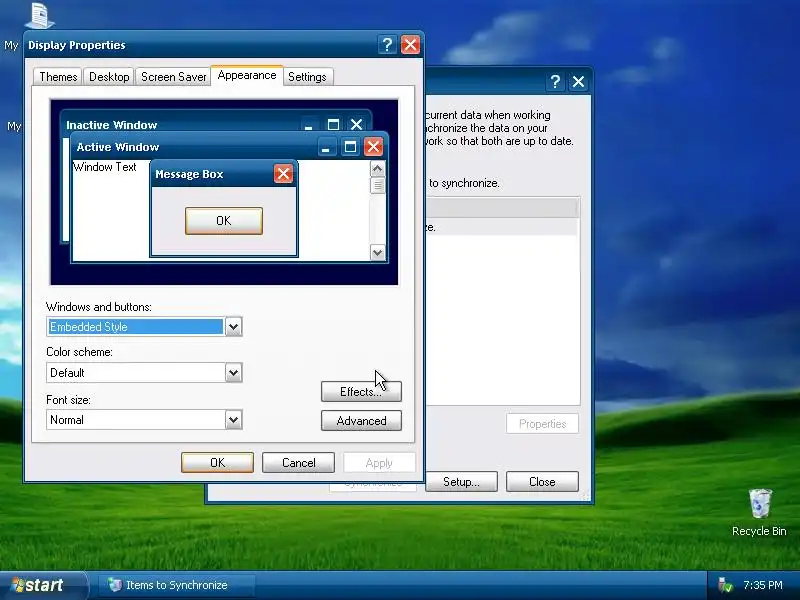800x600 pixels.
Task: Open the Advanced appearance settings
Action: coord(361,421)
